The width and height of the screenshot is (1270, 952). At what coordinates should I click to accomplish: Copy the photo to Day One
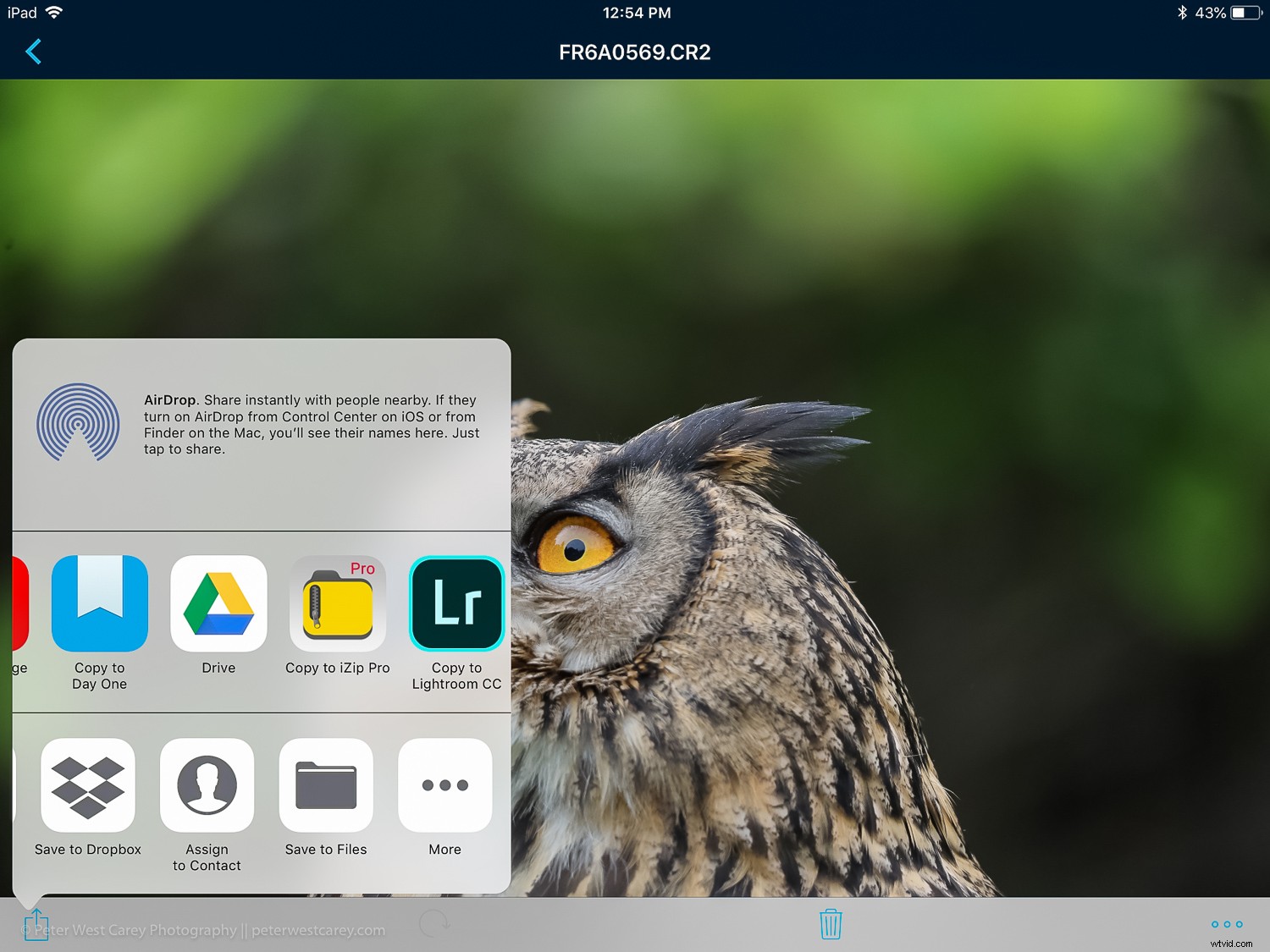[x=100, y=604]
